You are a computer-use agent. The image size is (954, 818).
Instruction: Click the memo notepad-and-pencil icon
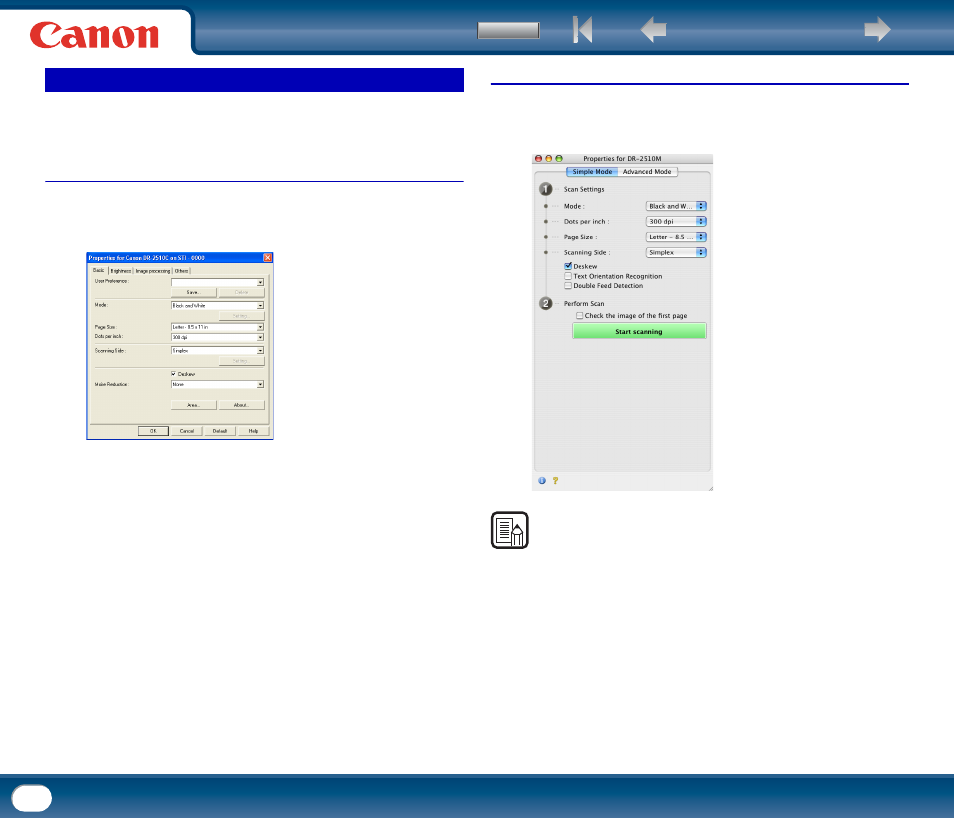tap(510, 530)
